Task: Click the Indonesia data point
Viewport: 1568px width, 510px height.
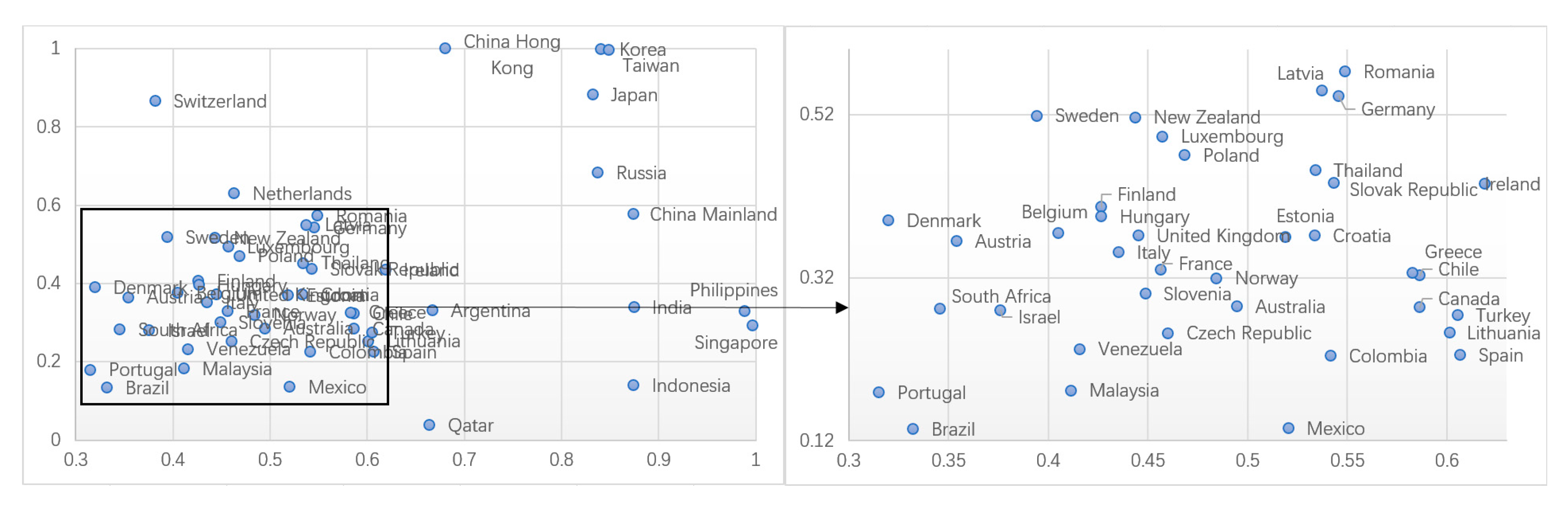Action: (633, 385)
